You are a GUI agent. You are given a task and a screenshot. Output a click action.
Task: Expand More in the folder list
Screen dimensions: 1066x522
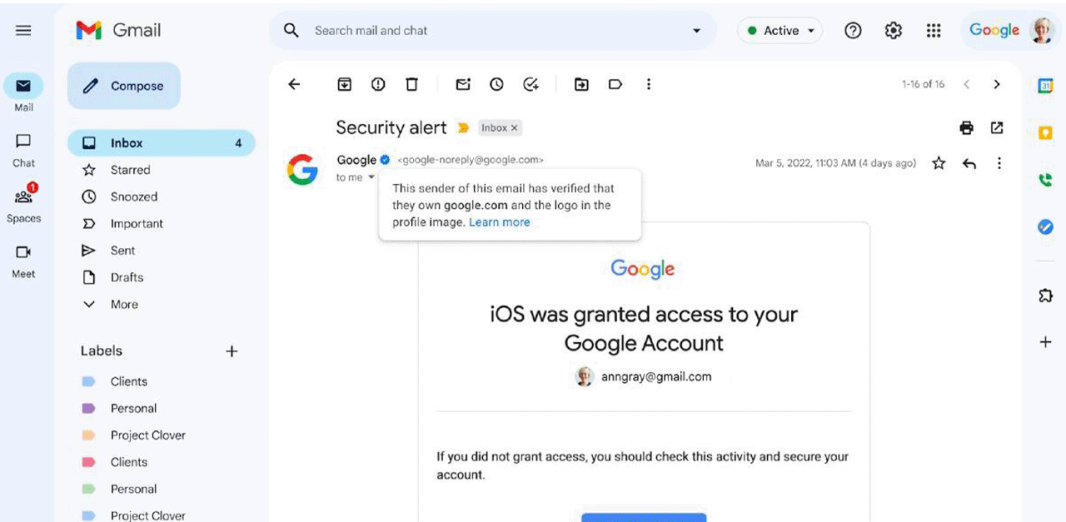click(x=124, y=304)
